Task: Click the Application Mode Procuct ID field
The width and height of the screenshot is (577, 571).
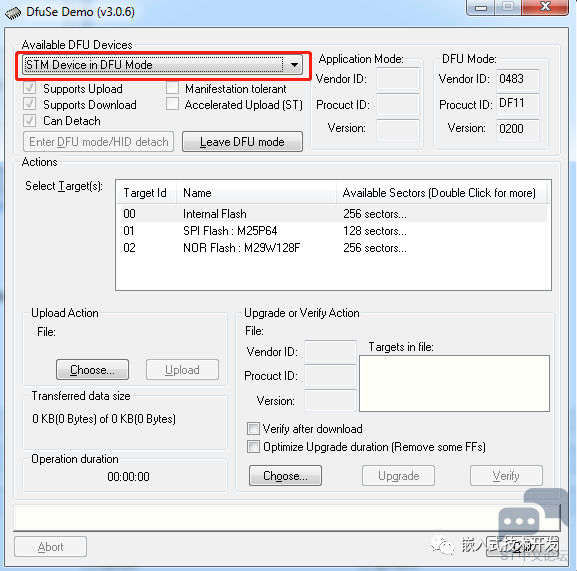Action: pyautogui.click(x=398, y=104)
